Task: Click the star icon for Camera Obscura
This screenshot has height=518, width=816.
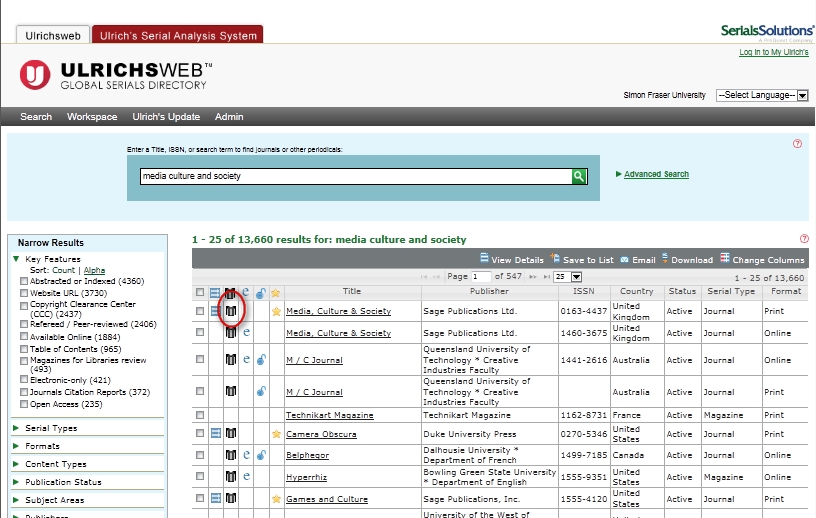Action: click(276, 434)
